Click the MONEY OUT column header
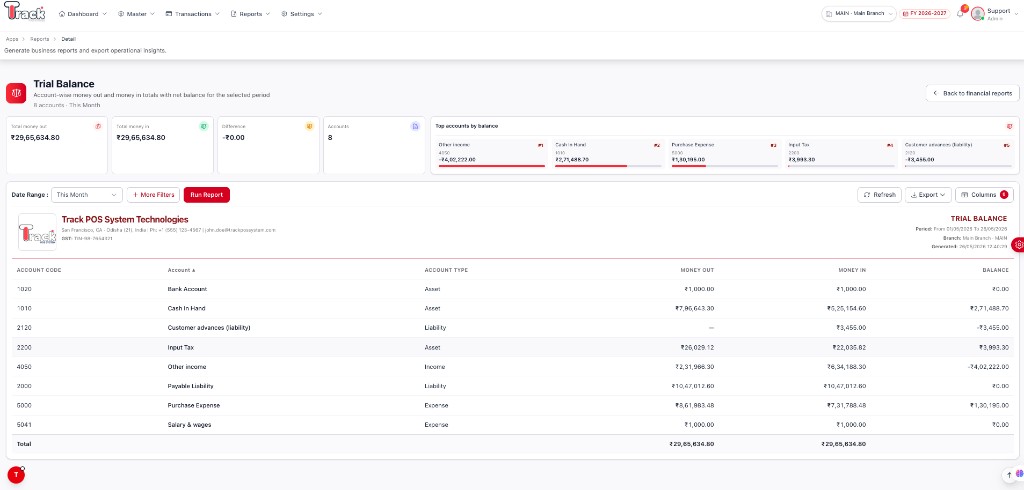1024x490 pixels. click(697, 270)
